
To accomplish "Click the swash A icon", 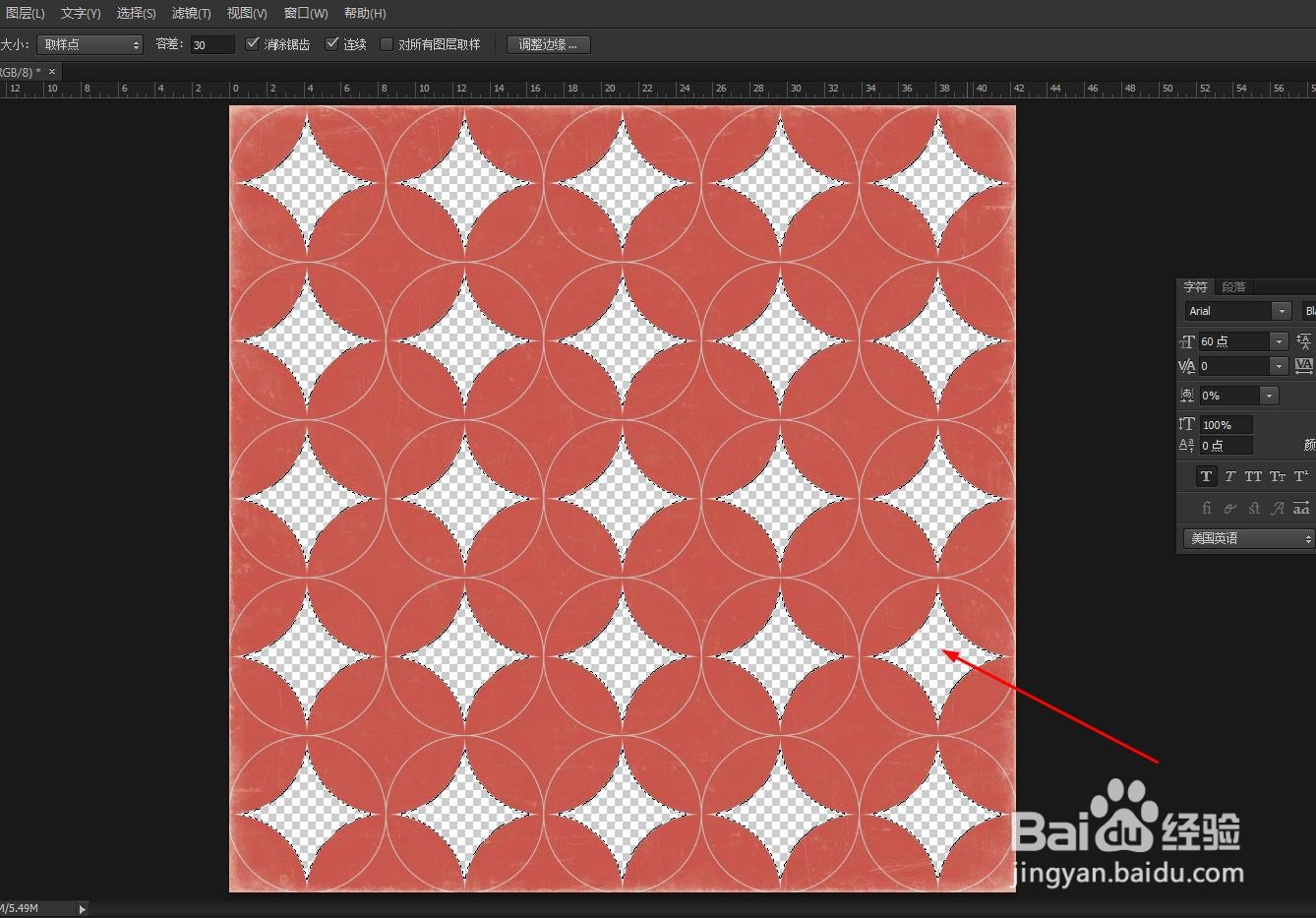I will tap(1277, 509).
